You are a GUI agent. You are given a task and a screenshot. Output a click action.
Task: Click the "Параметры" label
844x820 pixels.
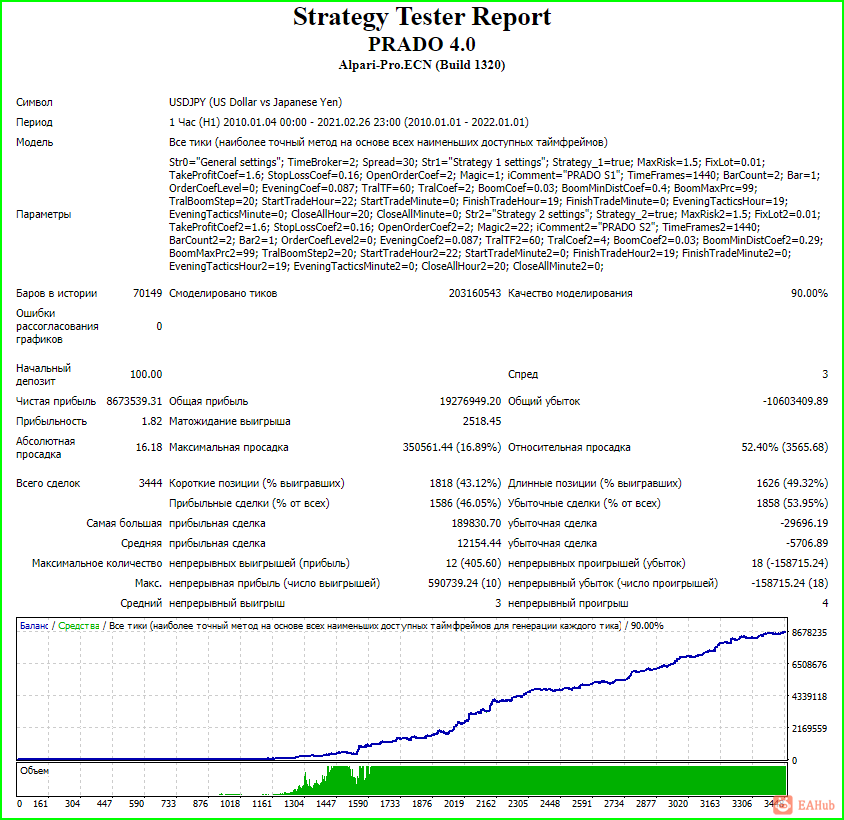[44, 214]
